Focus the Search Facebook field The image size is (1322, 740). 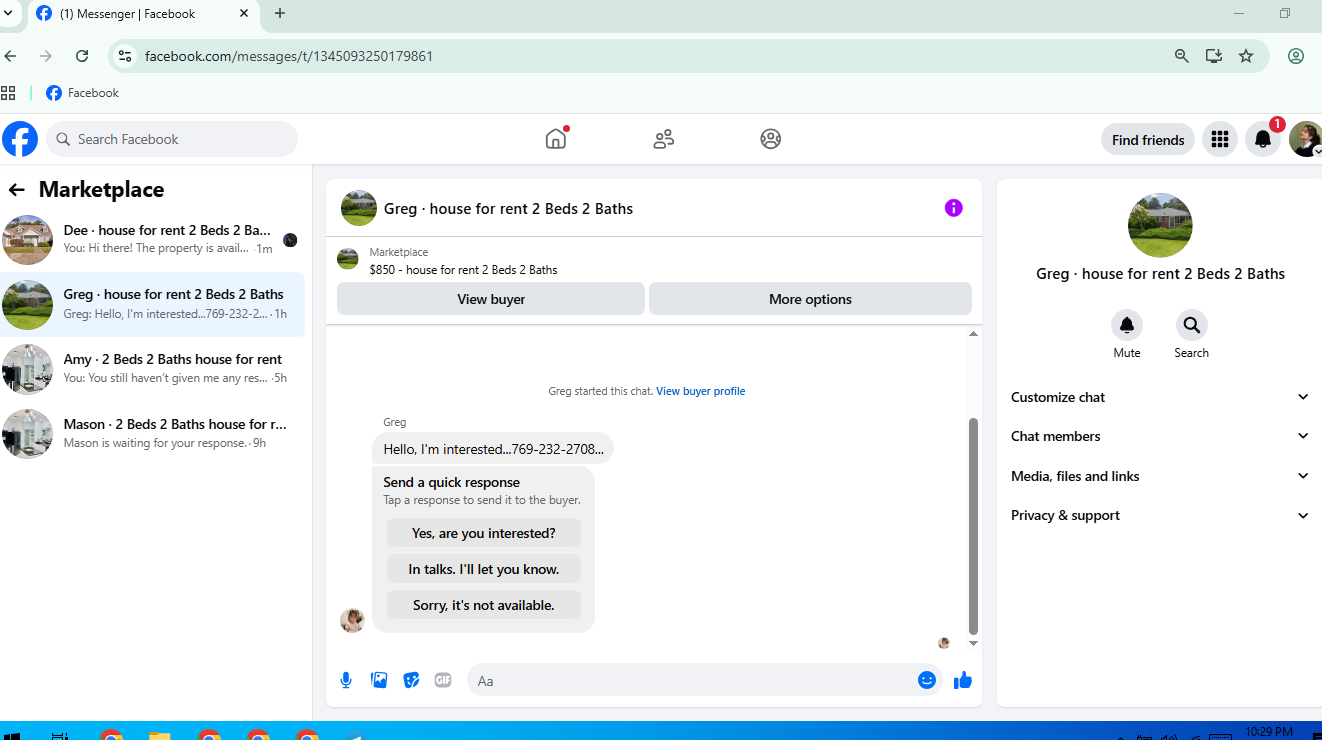tap(172, 139)
